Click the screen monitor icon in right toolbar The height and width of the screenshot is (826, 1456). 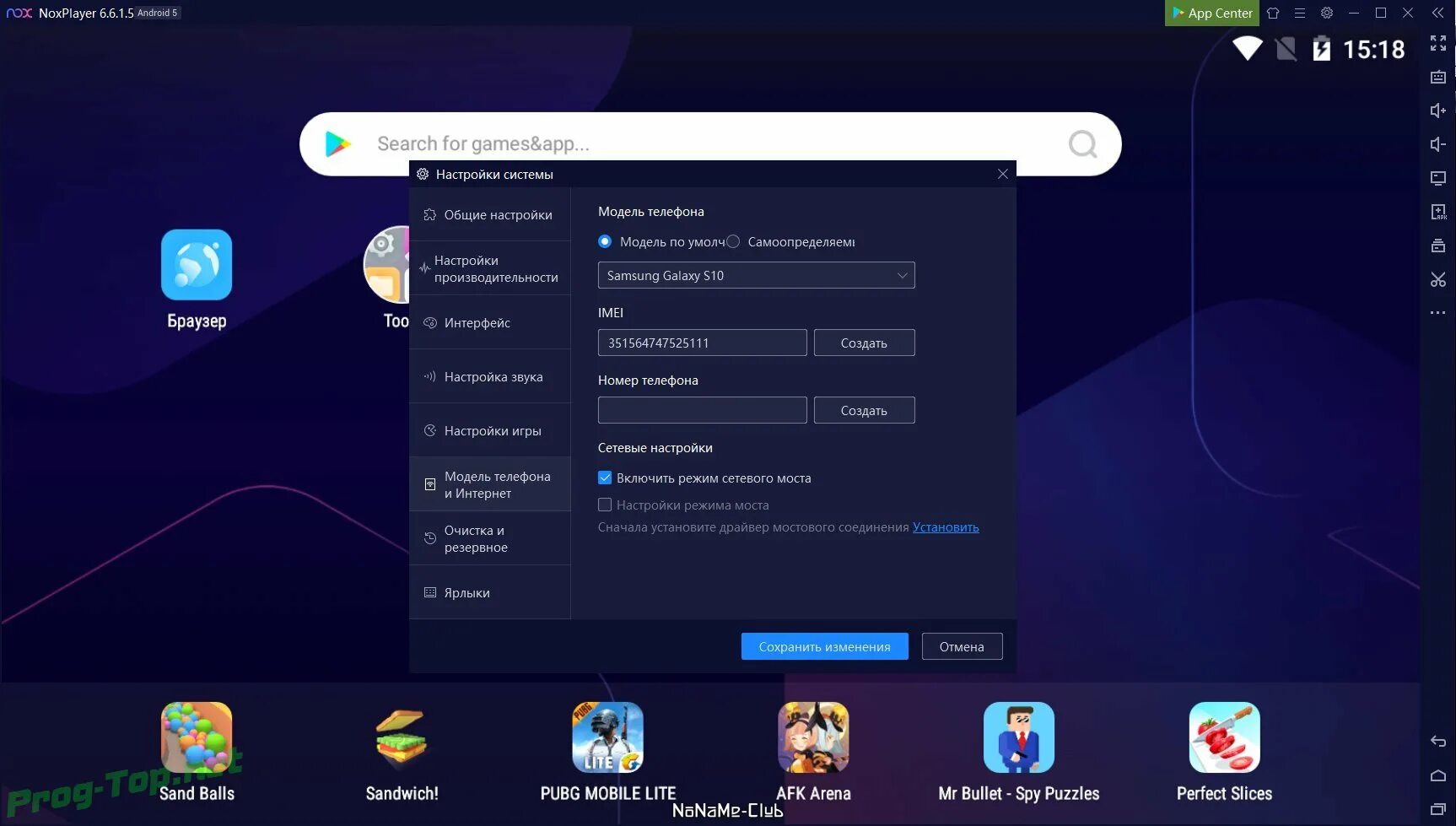tap(1438, 178)
